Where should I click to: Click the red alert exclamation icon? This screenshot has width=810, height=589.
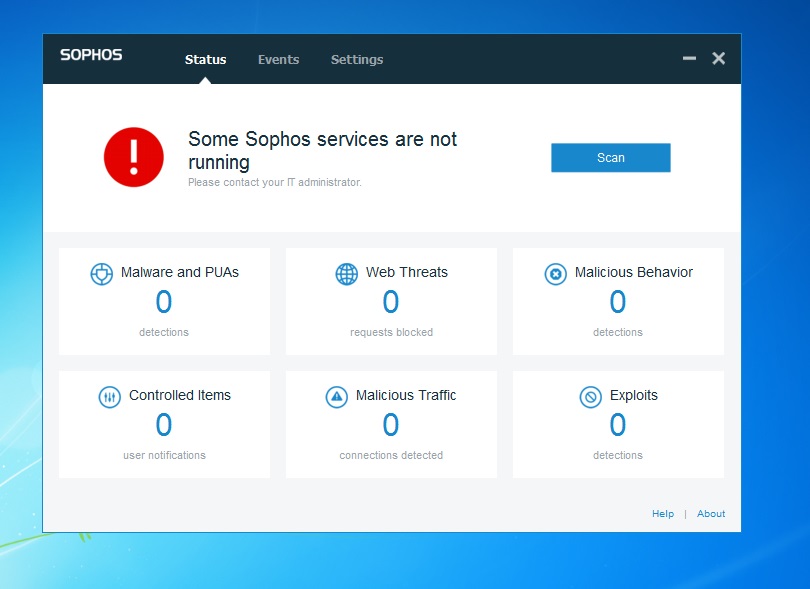click(x=134, y=157)
